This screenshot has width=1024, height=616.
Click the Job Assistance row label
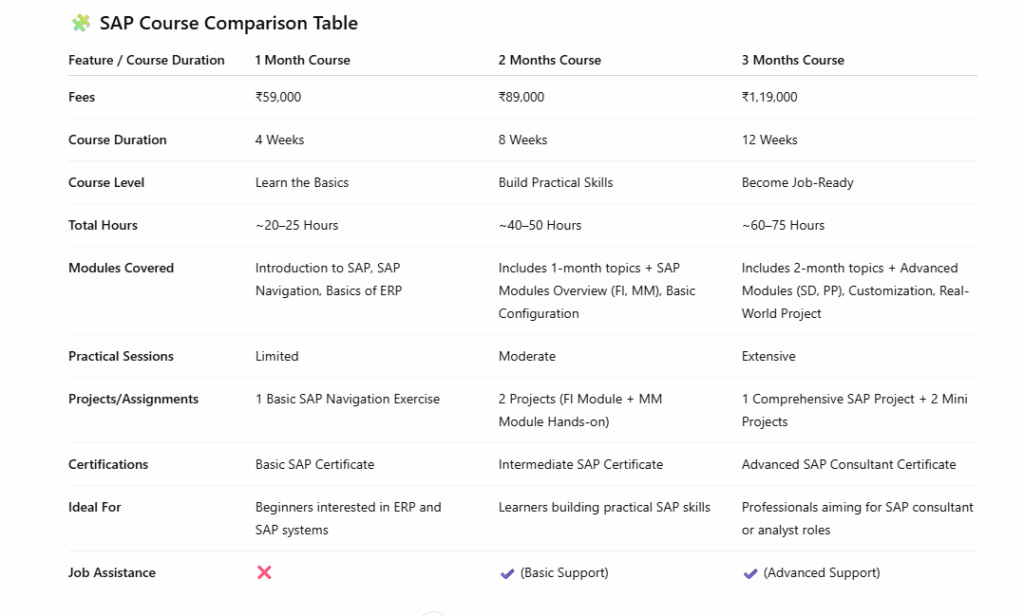point(112,573)
